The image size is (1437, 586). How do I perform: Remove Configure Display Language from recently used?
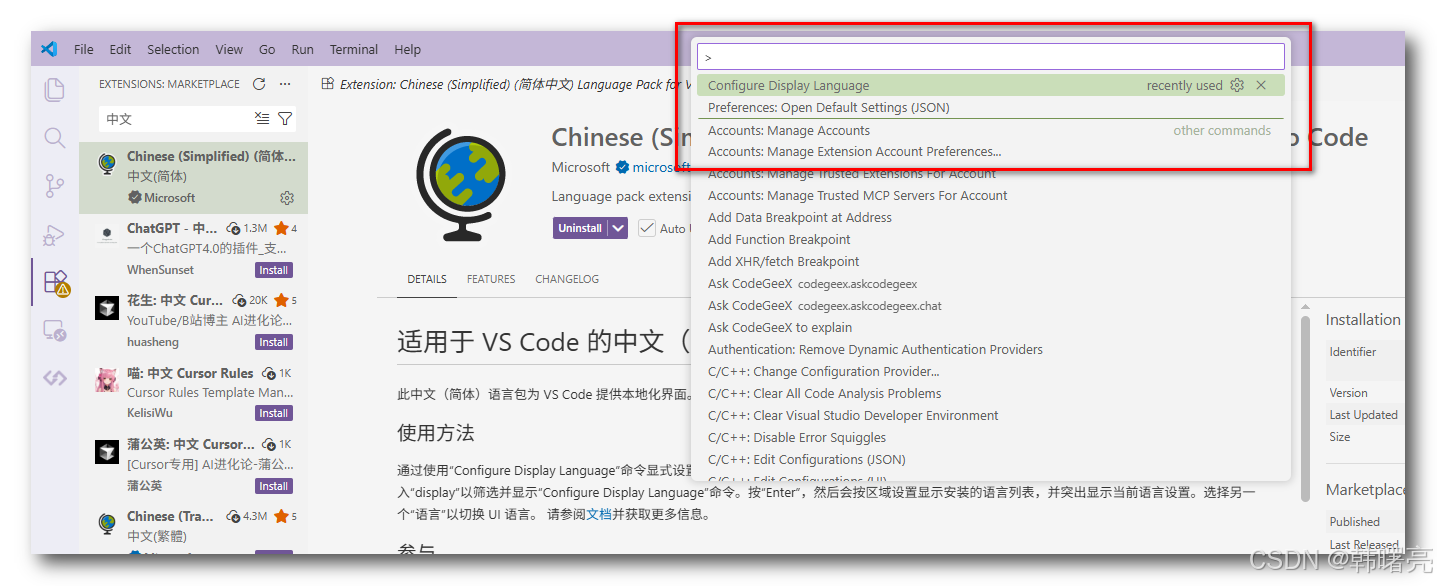(1261, 85)
